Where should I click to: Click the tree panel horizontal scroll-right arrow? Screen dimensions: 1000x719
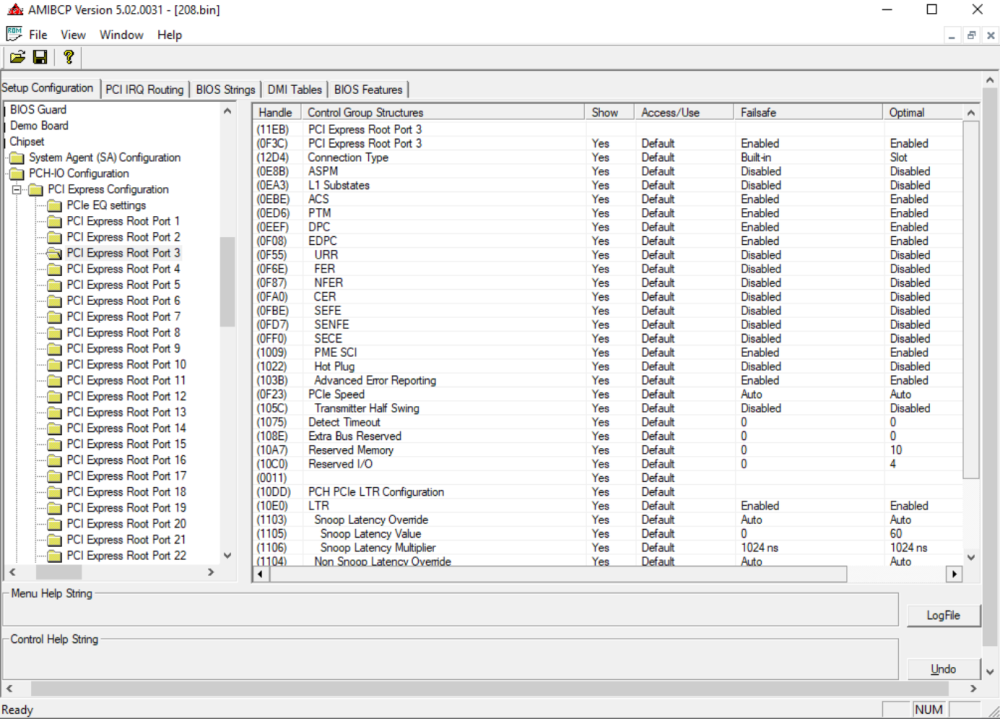coord(211,572)
